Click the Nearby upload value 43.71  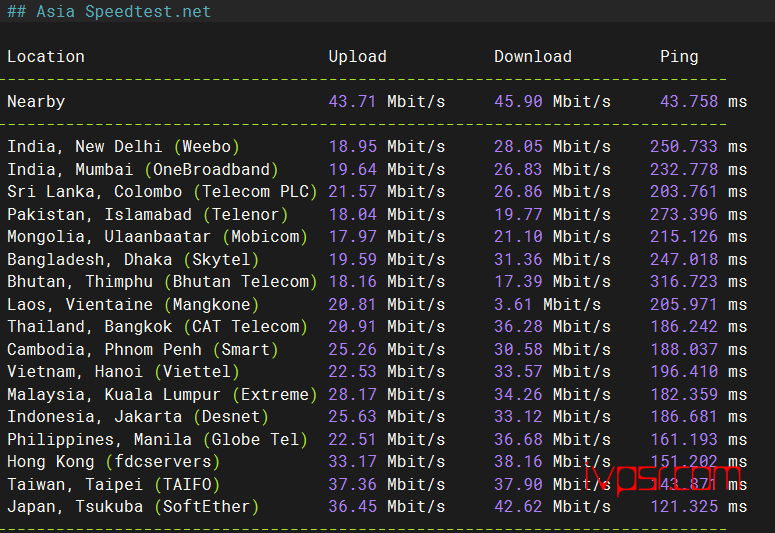tap(352, 101)
